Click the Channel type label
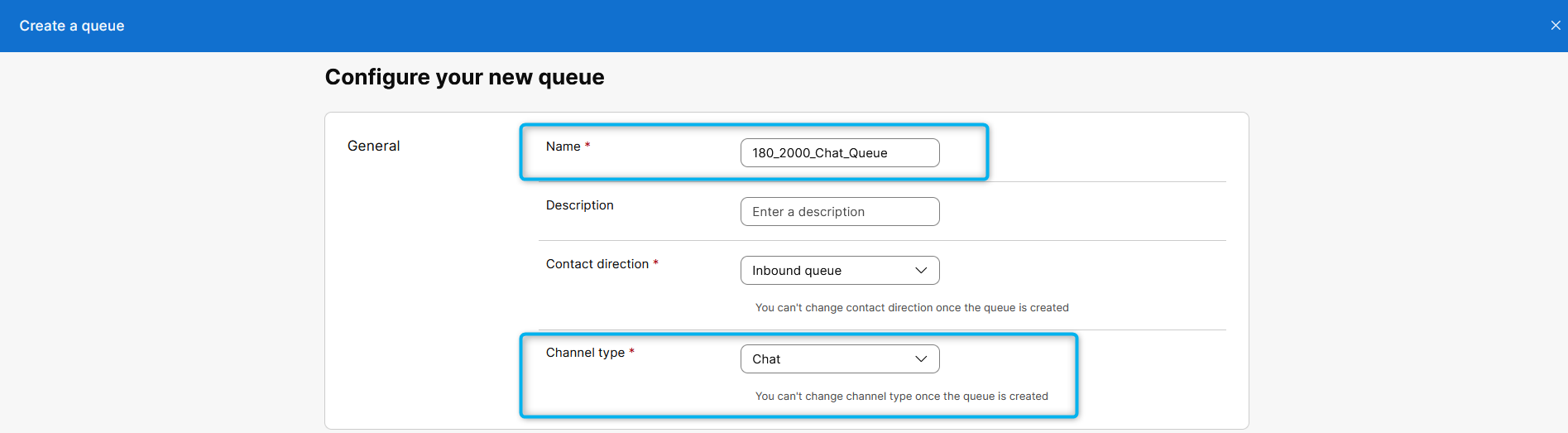This screenshot has height=433, width=1568. coord(585,353)
